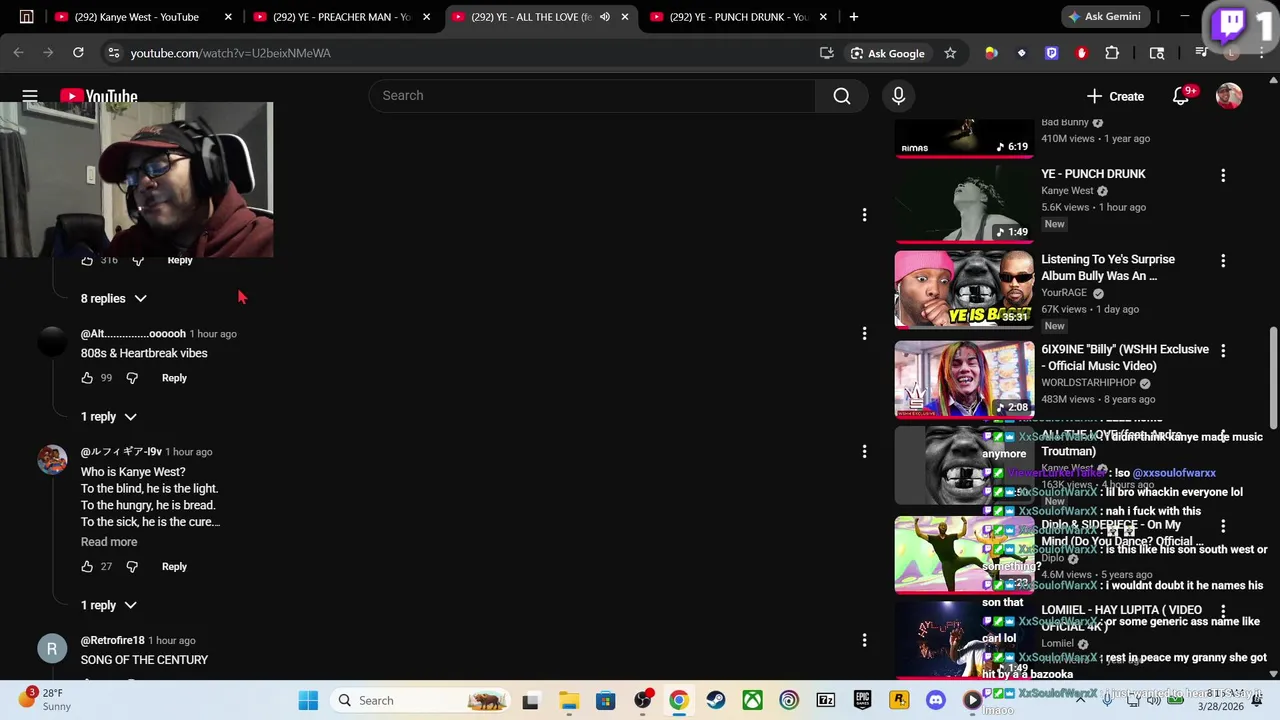Viewport: 1280px width, 720px height.
Task: Expand 1 reply under '808s & Heartbreak vibes'
Action: click(x=108, y=417)
